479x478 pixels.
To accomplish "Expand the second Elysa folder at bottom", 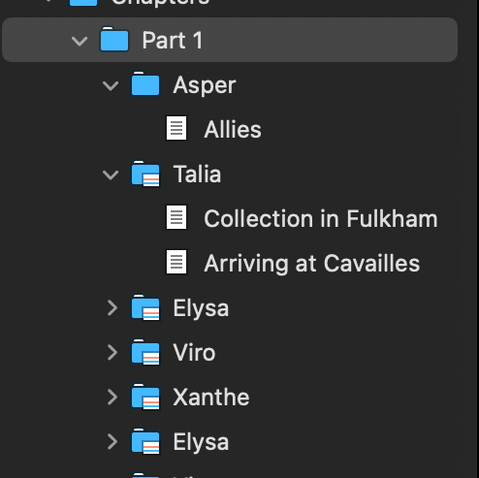I will click(x=112, y=442).
